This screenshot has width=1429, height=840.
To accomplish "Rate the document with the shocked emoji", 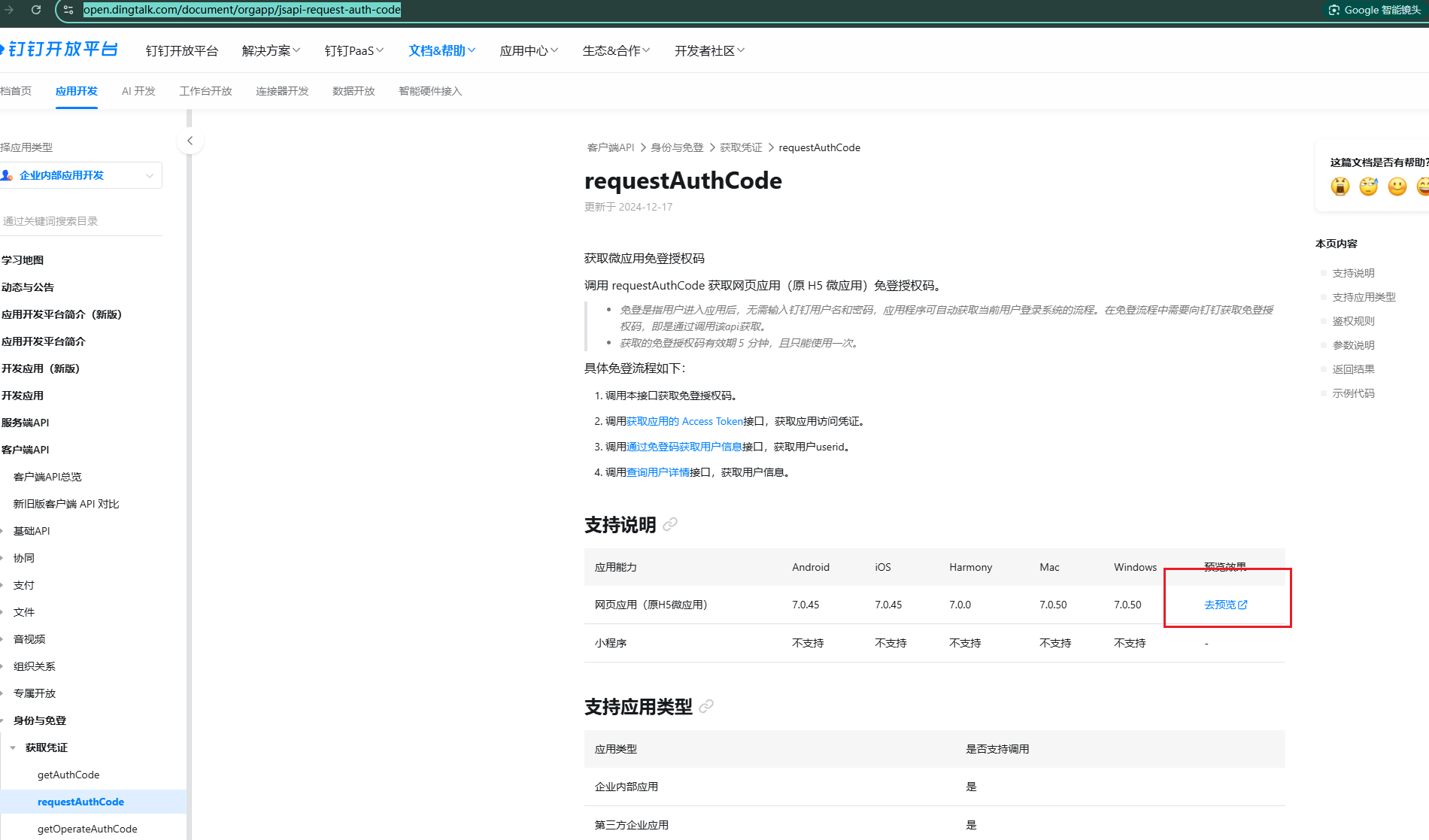I will click(x=1340, y=186).
